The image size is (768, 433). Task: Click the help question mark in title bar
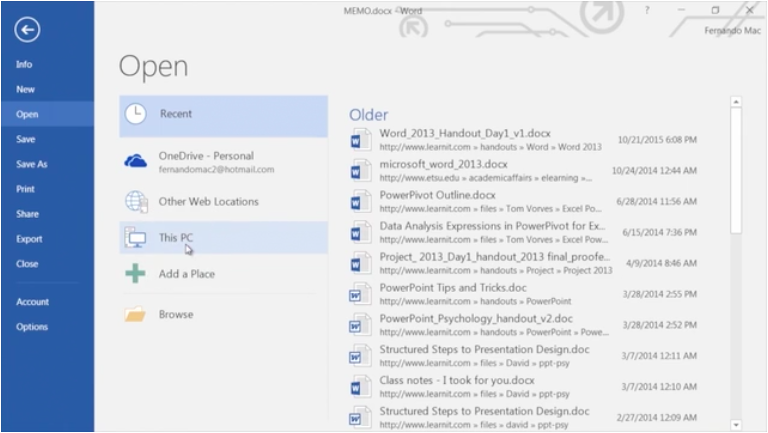coord(646,10)
